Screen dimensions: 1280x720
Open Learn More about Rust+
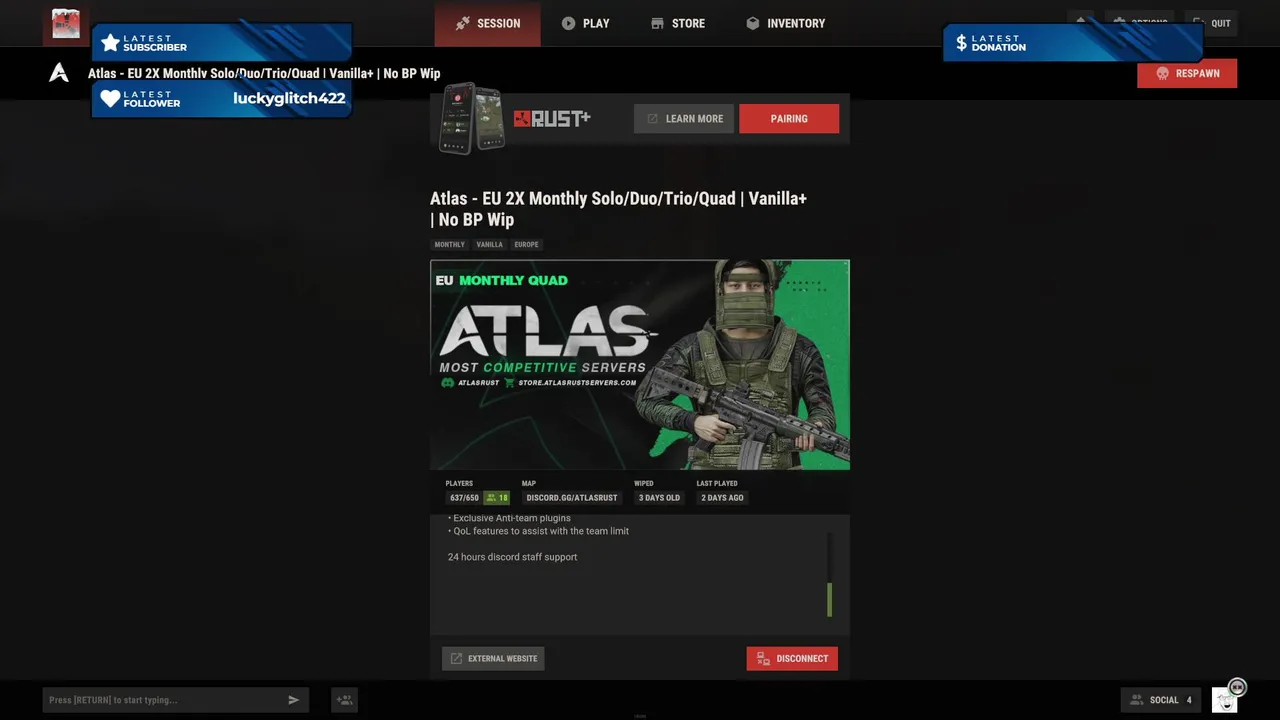[x=684, y=119]
